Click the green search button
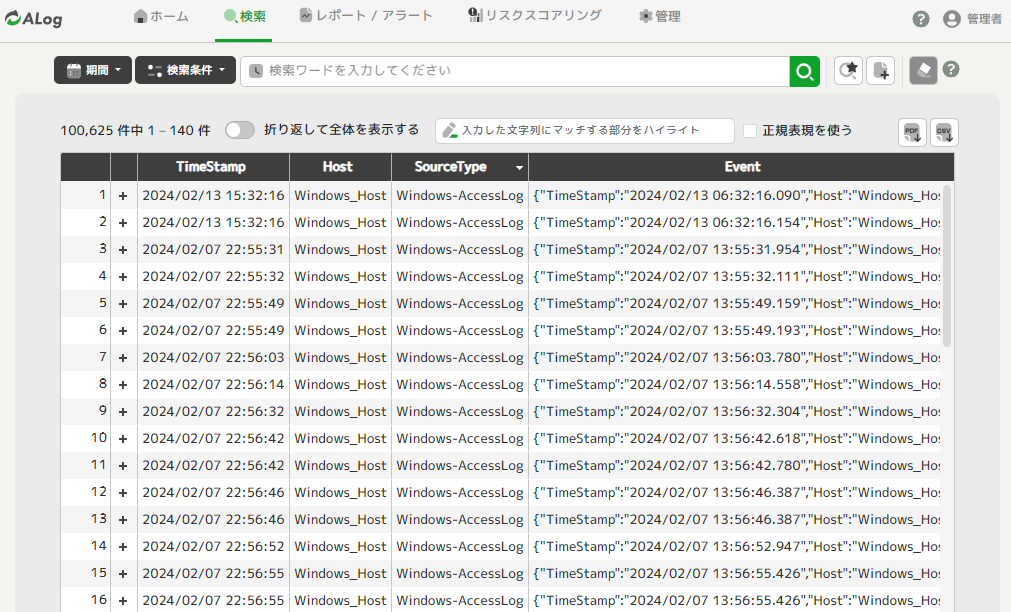Screen dimensions: 1011x612 click(805, 71)
